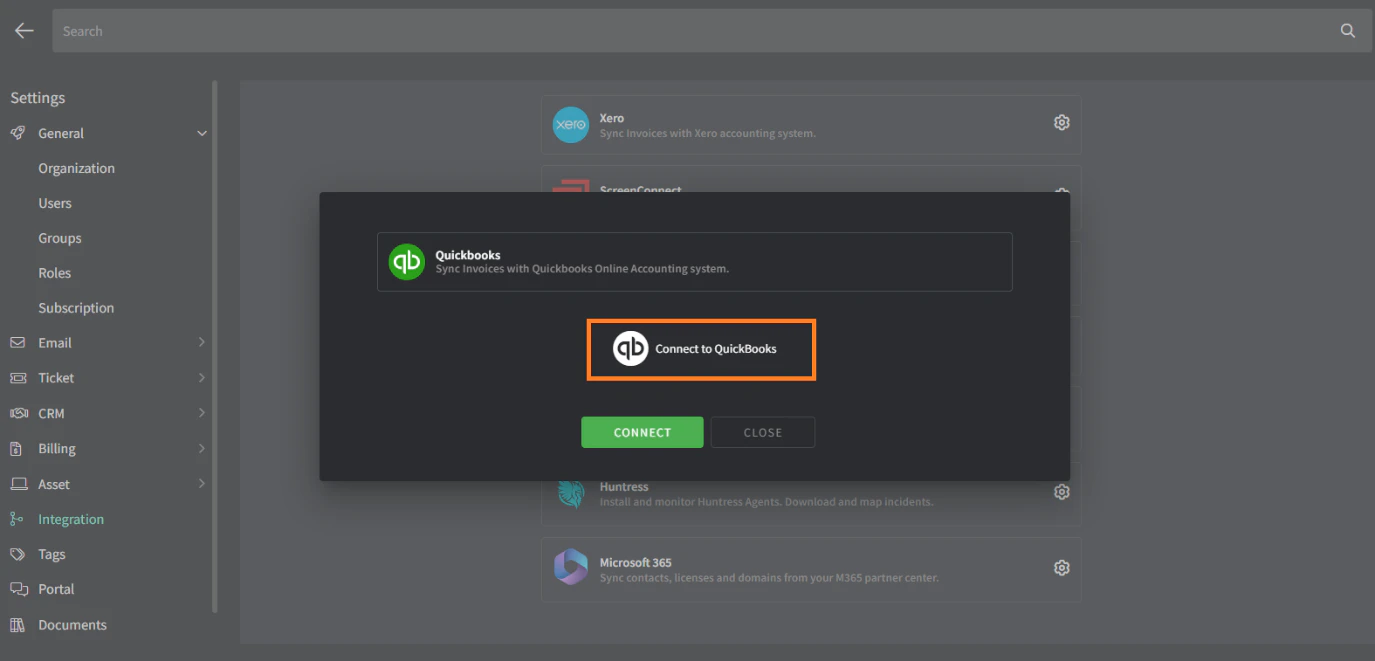The image size is (1375, 661).
Task: Click the Xero logo icon
Action: pyautogui.click(x=571, y=125)
